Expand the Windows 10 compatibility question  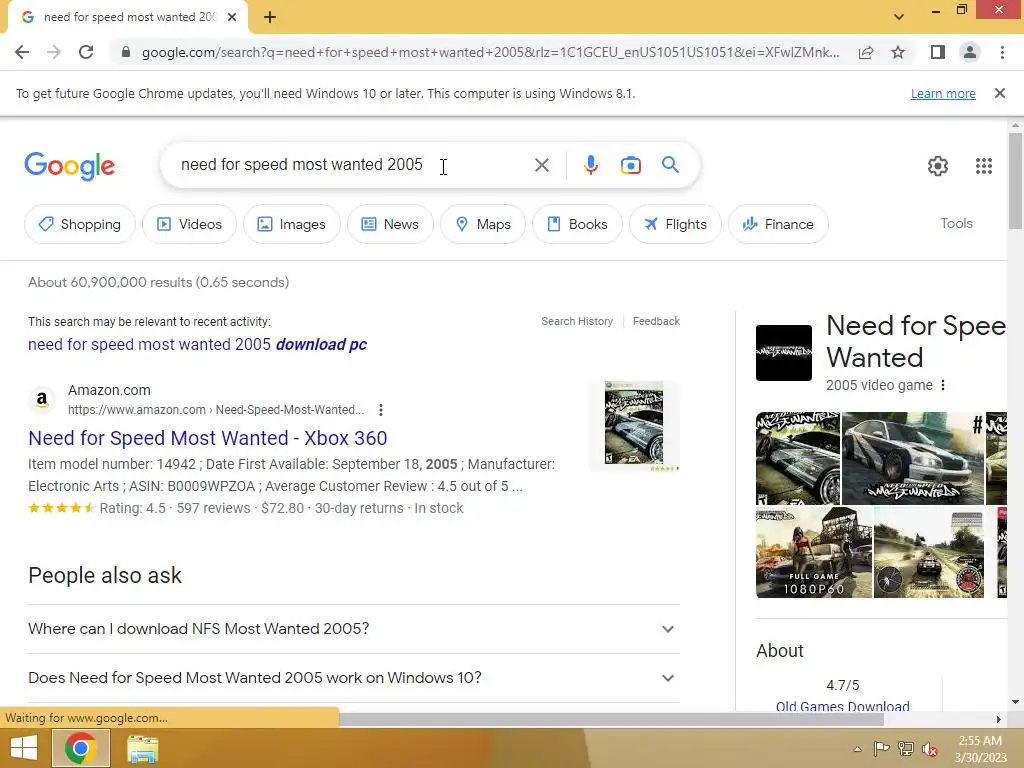tap(353, 678)
